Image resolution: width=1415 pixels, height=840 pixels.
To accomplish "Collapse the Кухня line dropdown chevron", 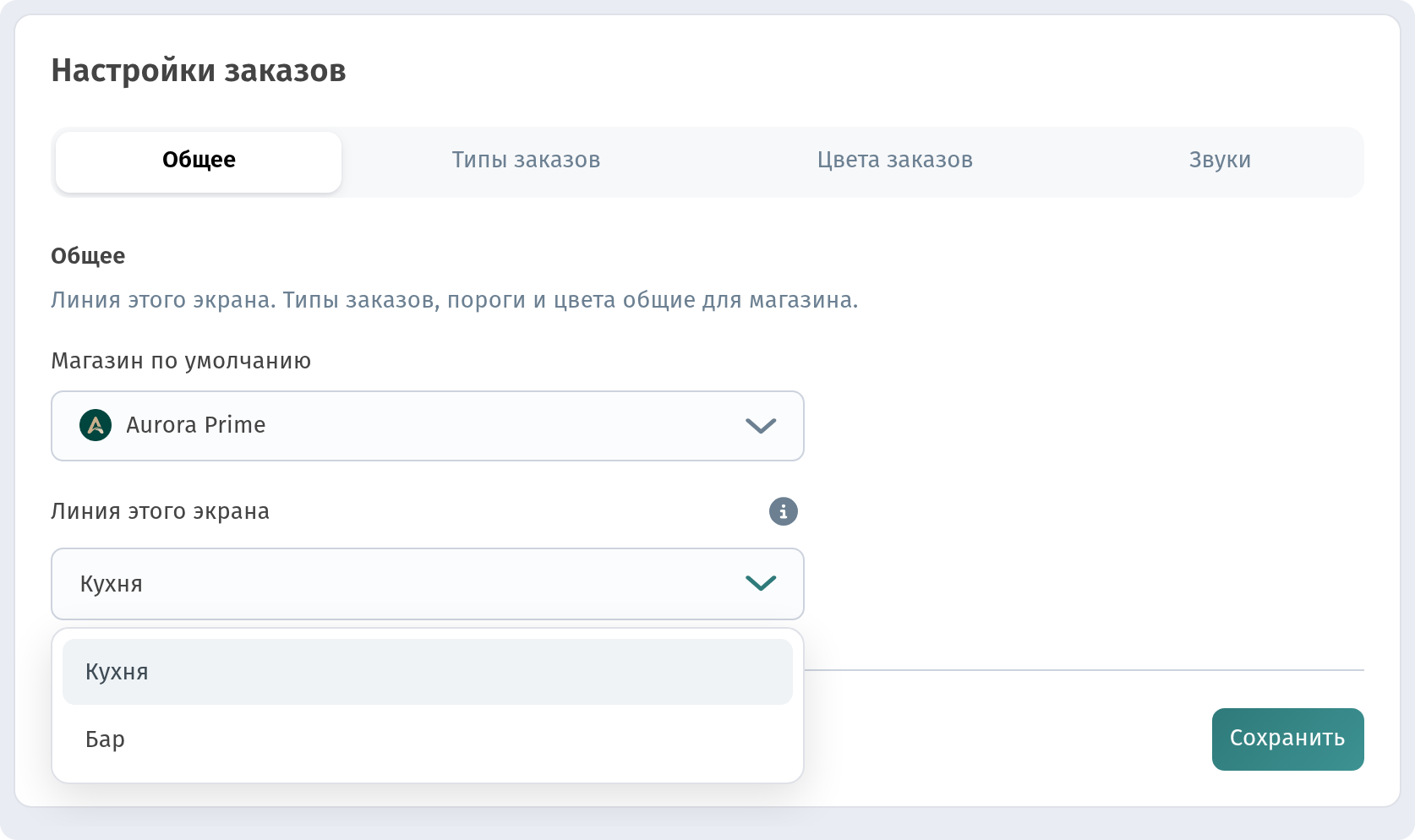I will point(761,583).
